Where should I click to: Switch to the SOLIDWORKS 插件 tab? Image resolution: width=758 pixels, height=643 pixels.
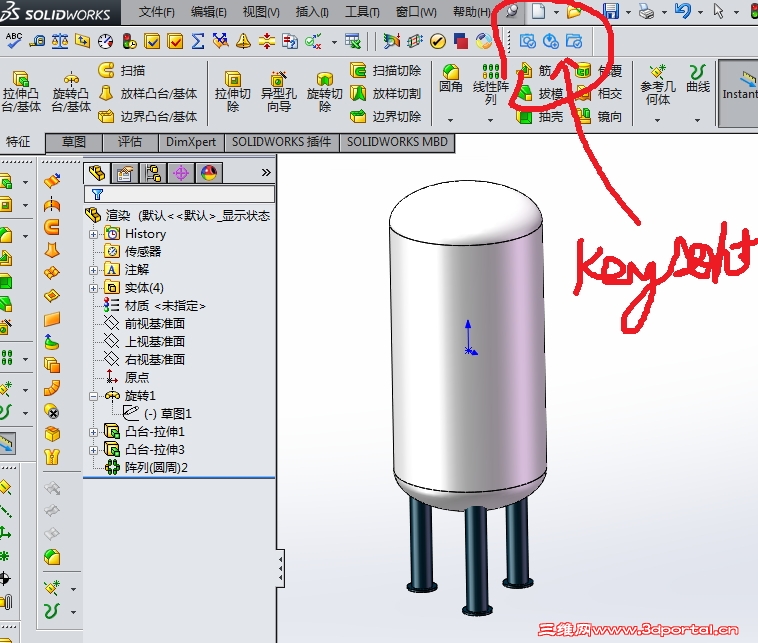click(x=281, y=142)
